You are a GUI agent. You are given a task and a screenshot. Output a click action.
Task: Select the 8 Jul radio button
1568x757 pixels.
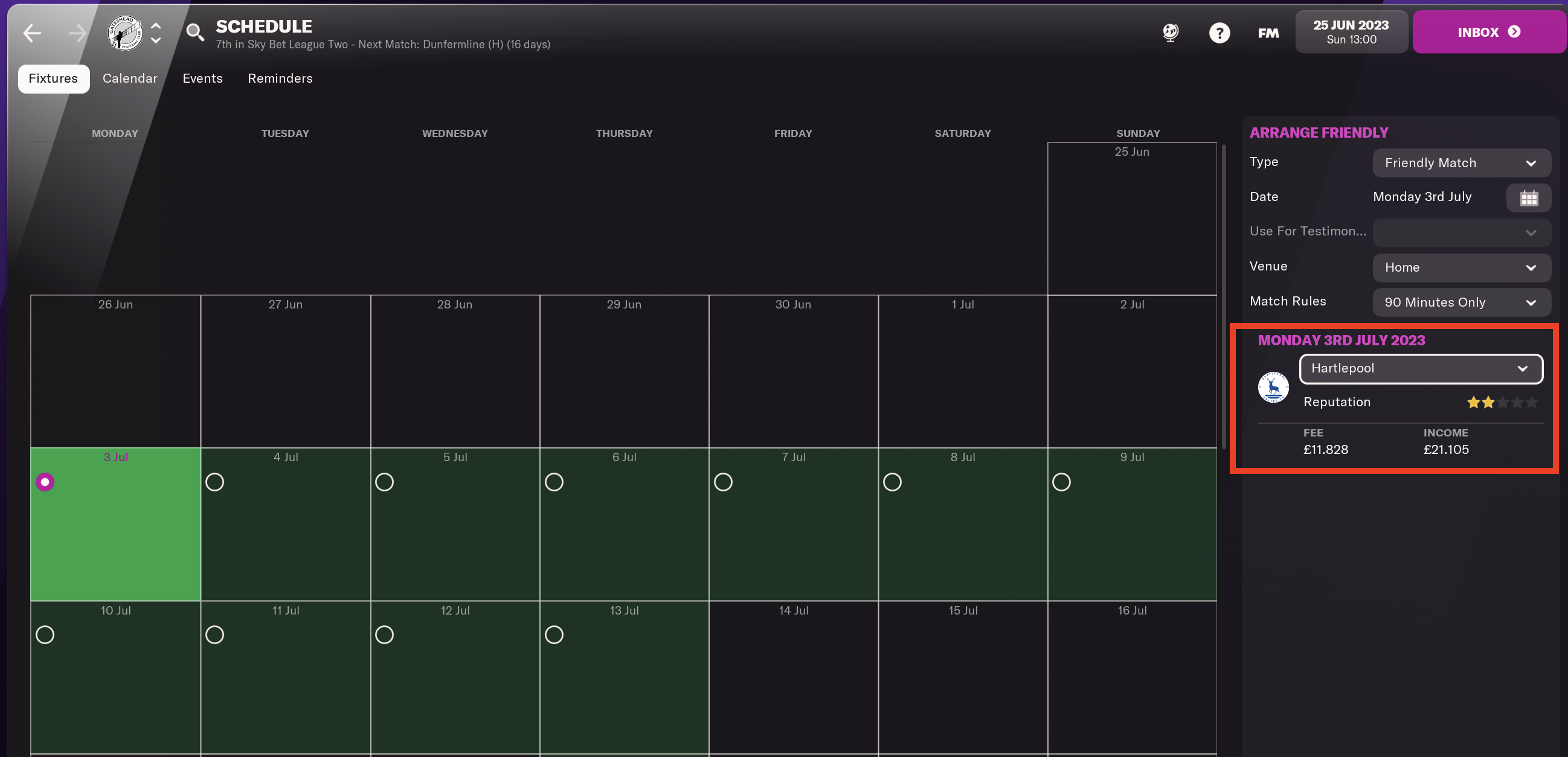[892, 482]
